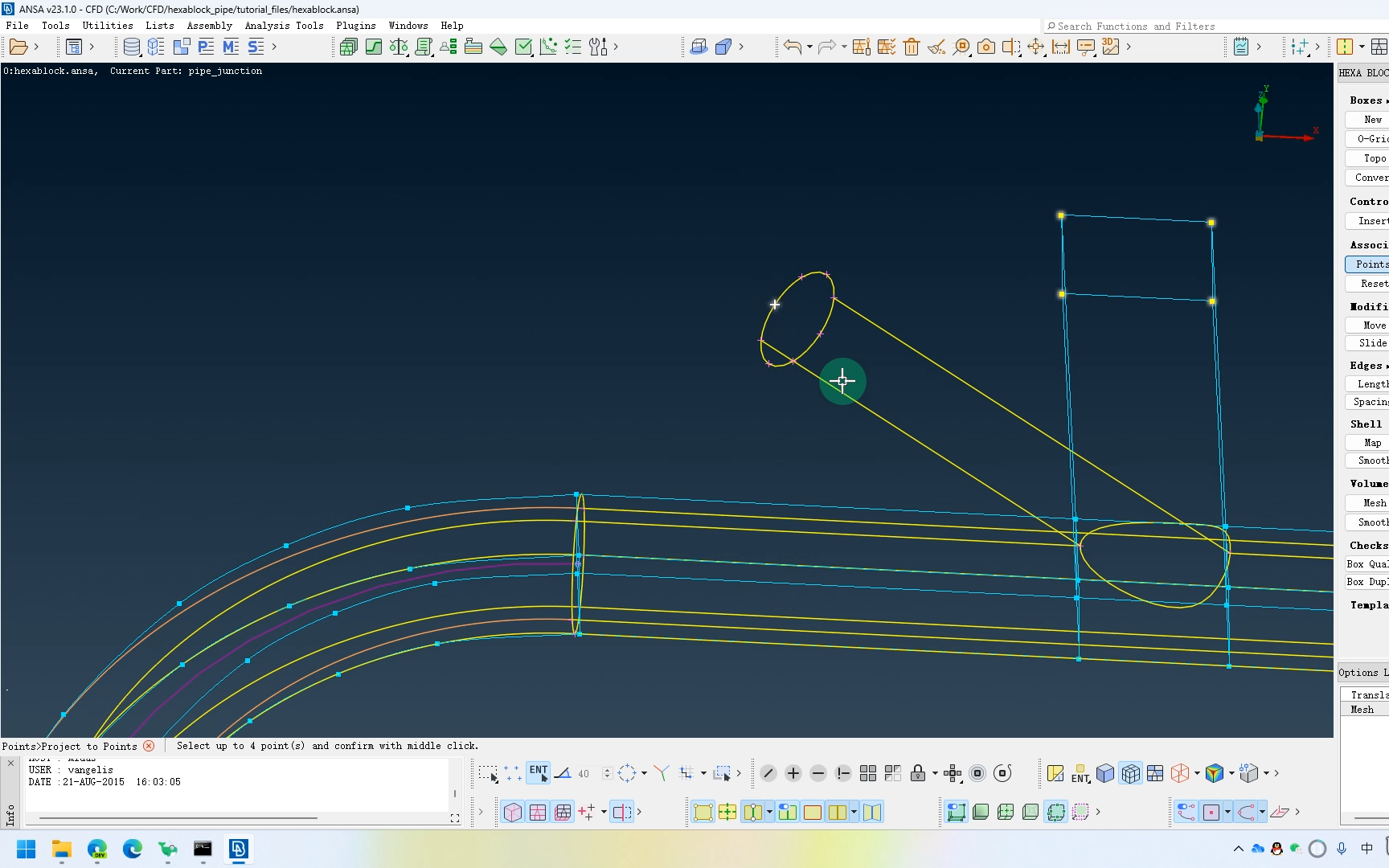The image size is (1389, 868).
Task: Open the Assembly menu
Action: [x=209, y=26]
